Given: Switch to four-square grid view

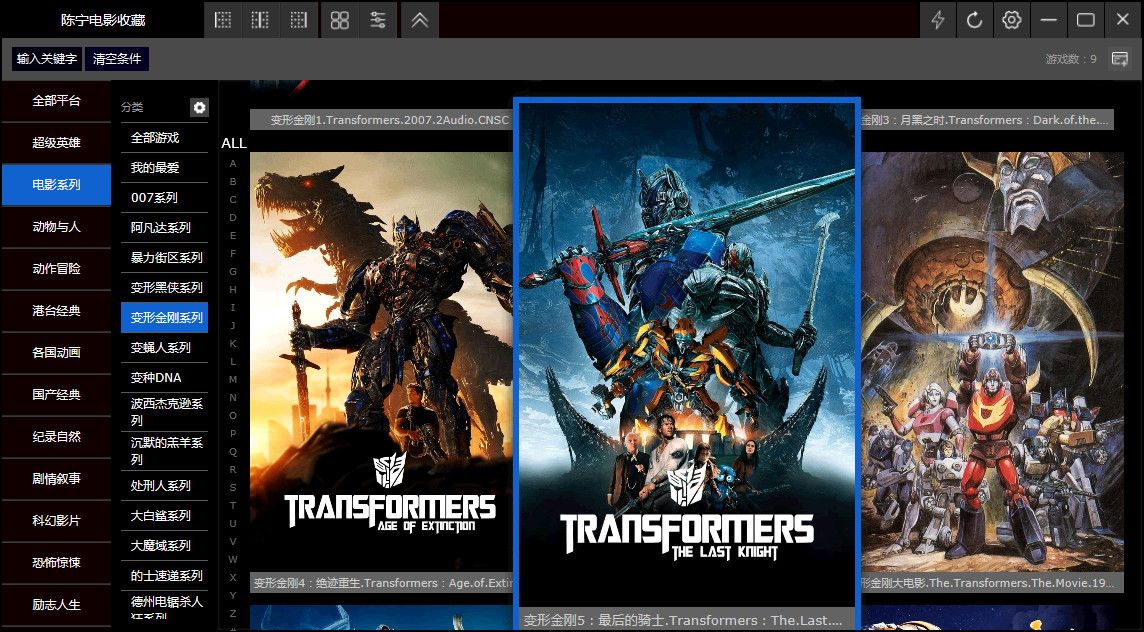Looking at the screenshot, I should 340,20.
